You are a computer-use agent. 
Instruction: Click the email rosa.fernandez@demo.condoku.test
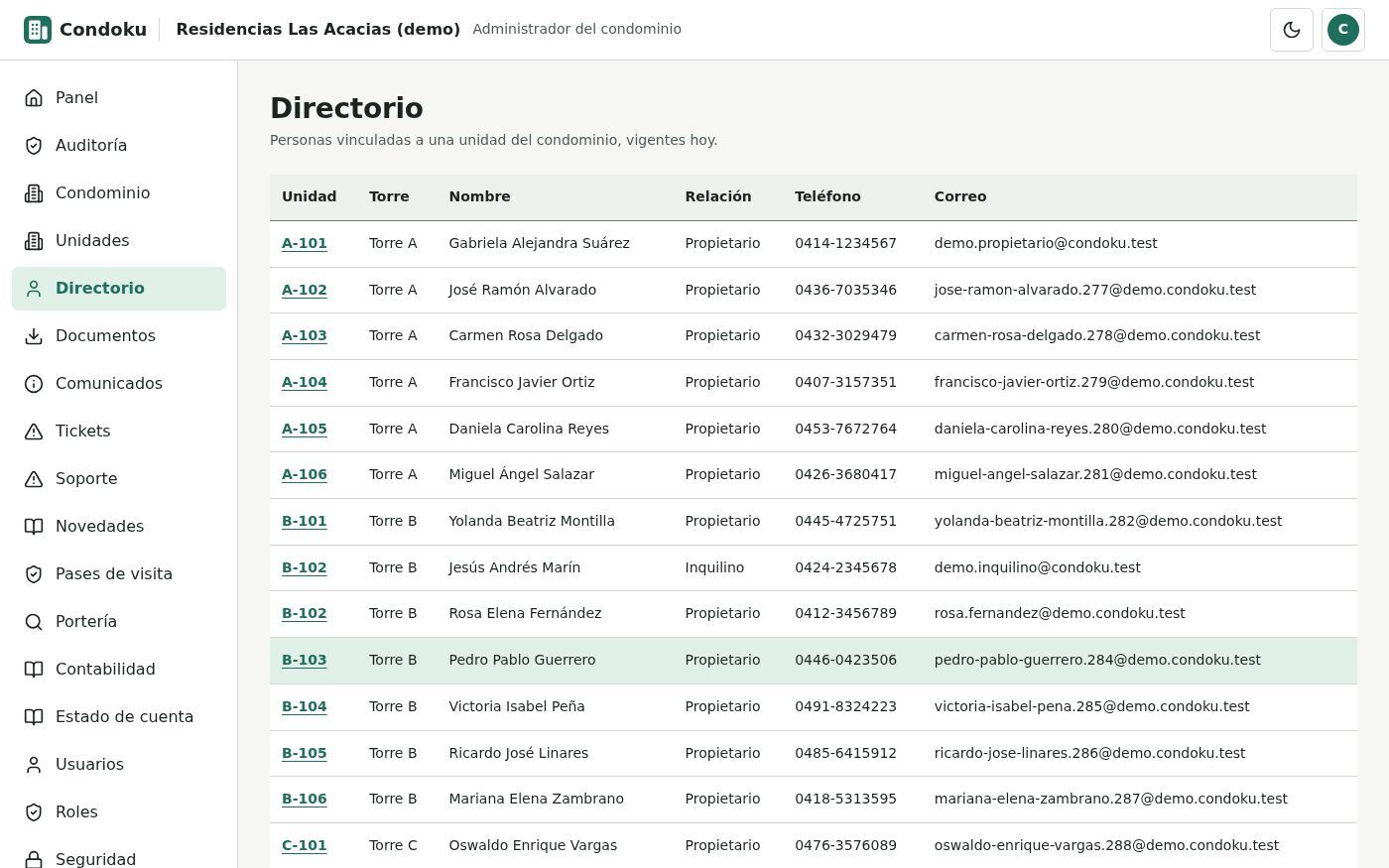1060,613
